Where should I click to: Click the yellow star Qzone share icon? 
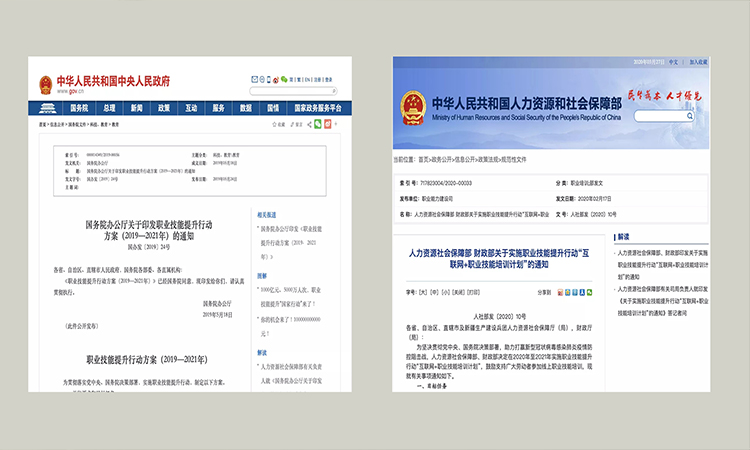click(x=568, y=292)
